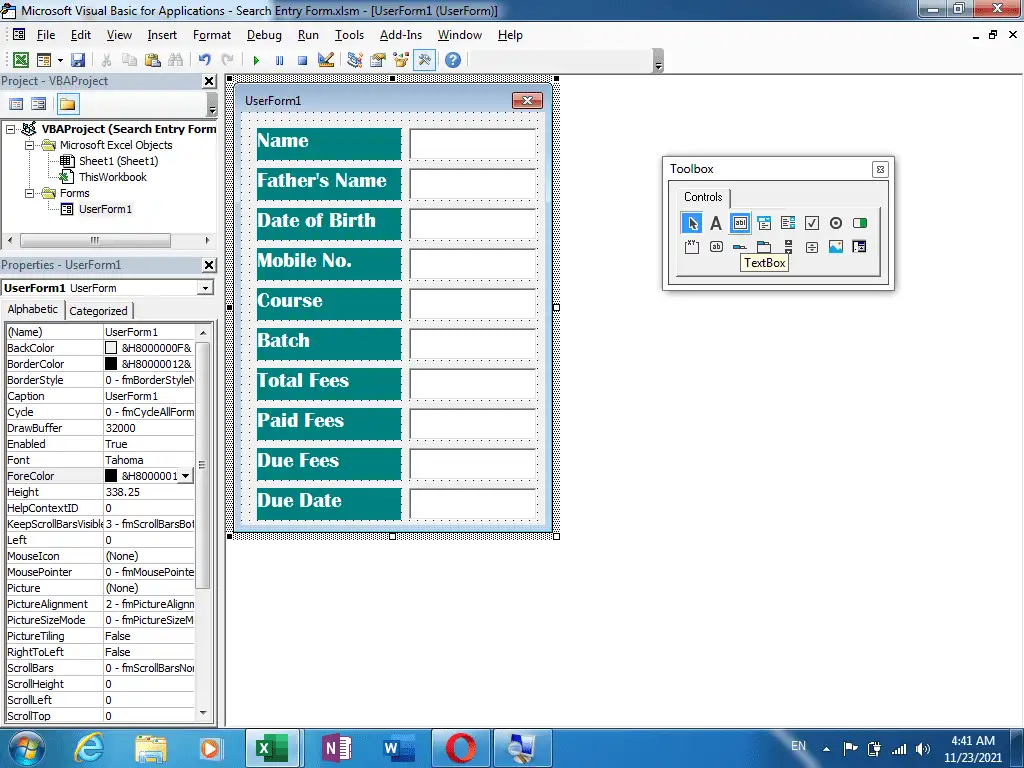Viewport: 1024px width, 768px height.
Task: Select ThisWorkbook in project tree
Action: (x=112, y=177)
